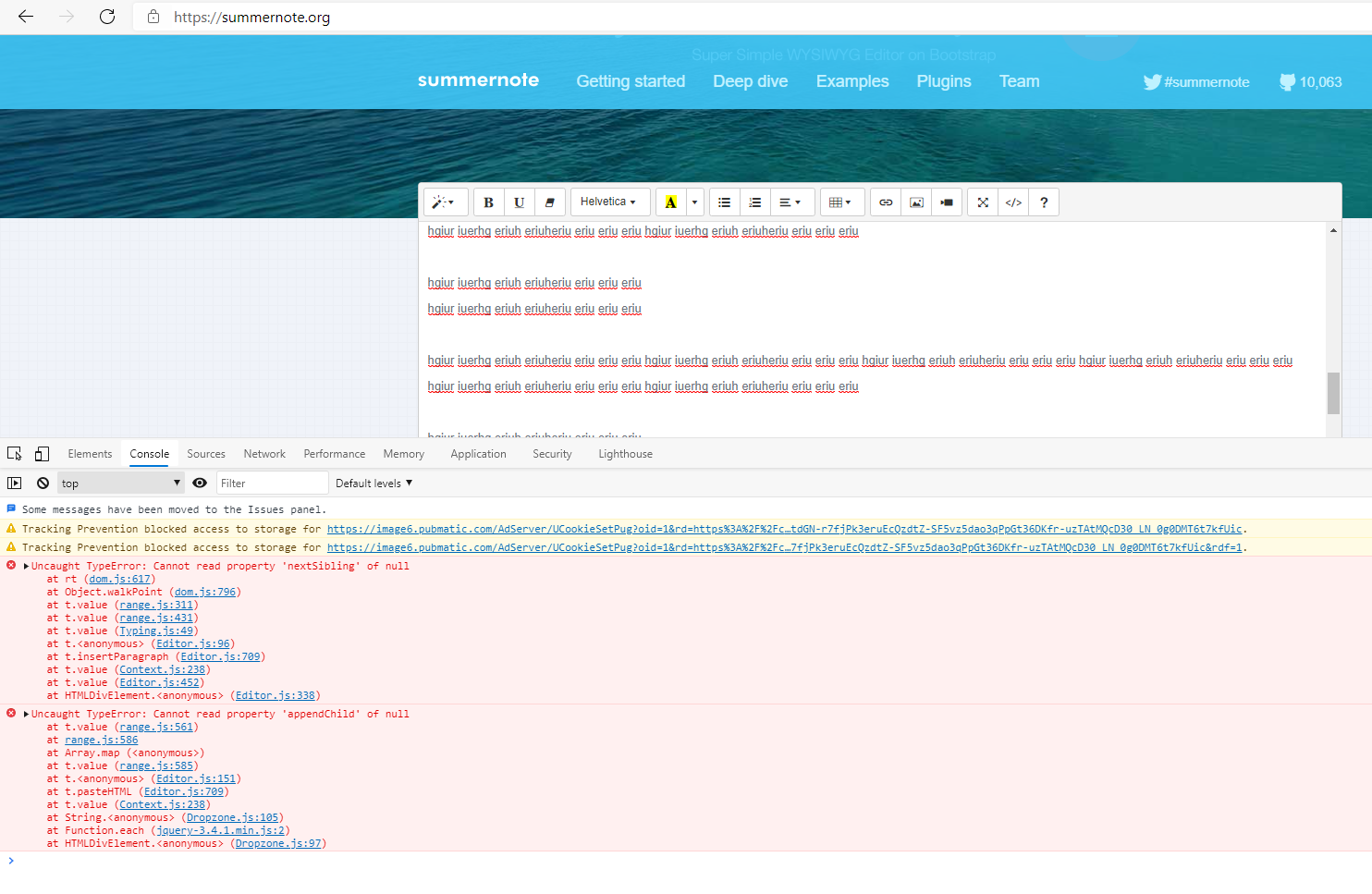Click in the console Filter field
This screenshot has width=1372, height=894.
272,483
